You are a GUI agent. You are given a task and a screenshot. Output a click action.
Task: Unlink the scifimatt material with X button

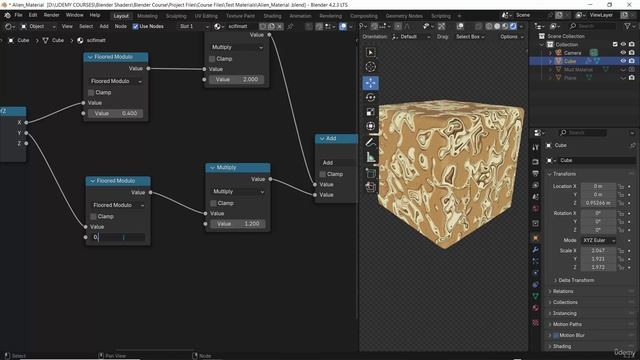[280, 26]
